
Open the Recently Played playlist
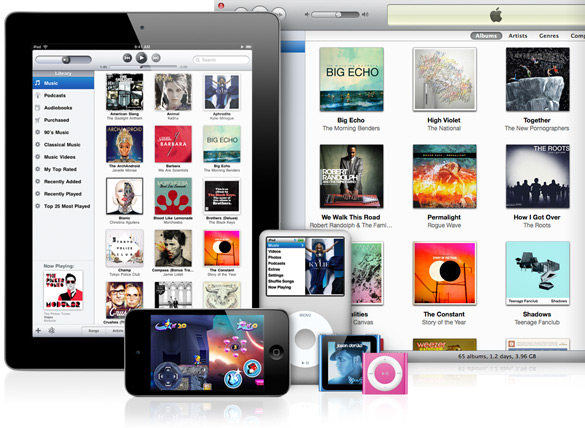pyautogui.click(x=63, y=194)
